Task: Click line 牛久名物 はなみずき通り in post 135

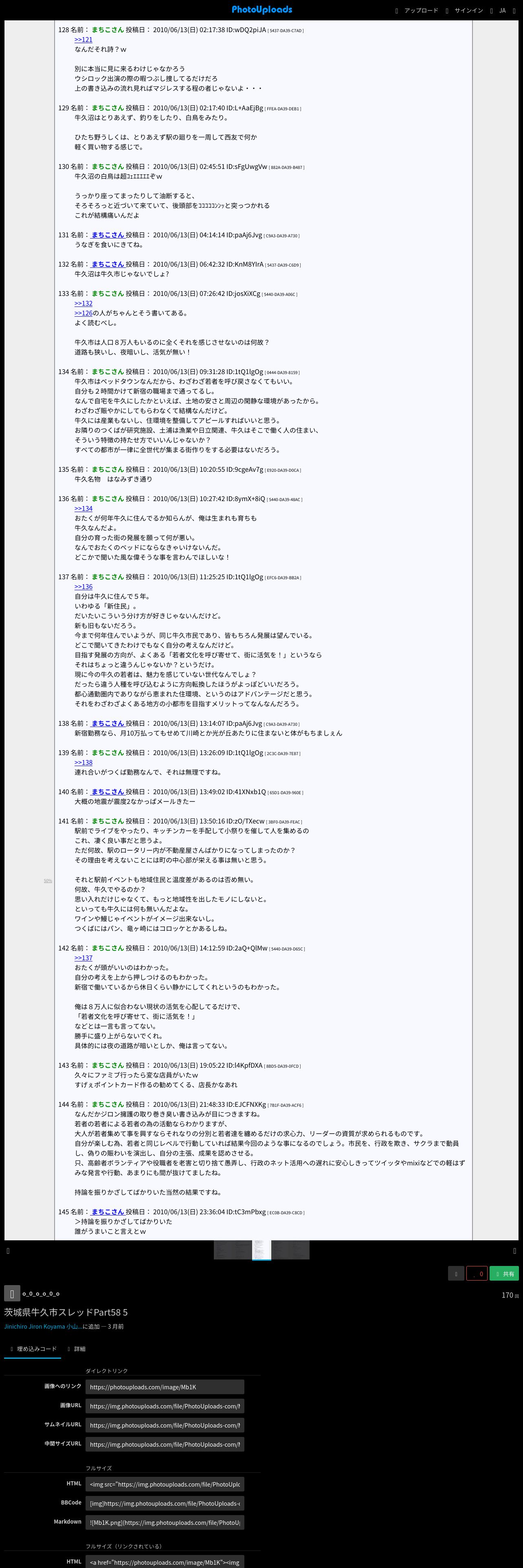Action: coord(113,479)
